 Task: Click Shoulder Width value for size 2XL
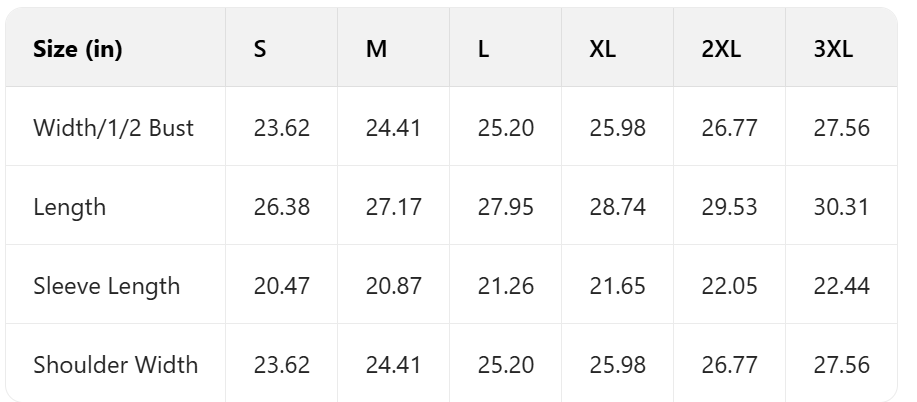tap(730, 365)
